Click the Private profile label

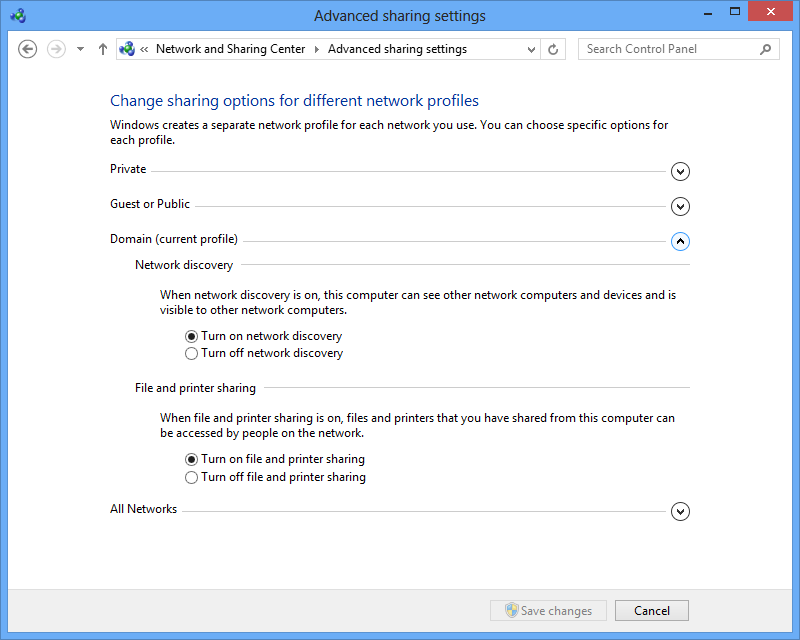pos(128,169)
